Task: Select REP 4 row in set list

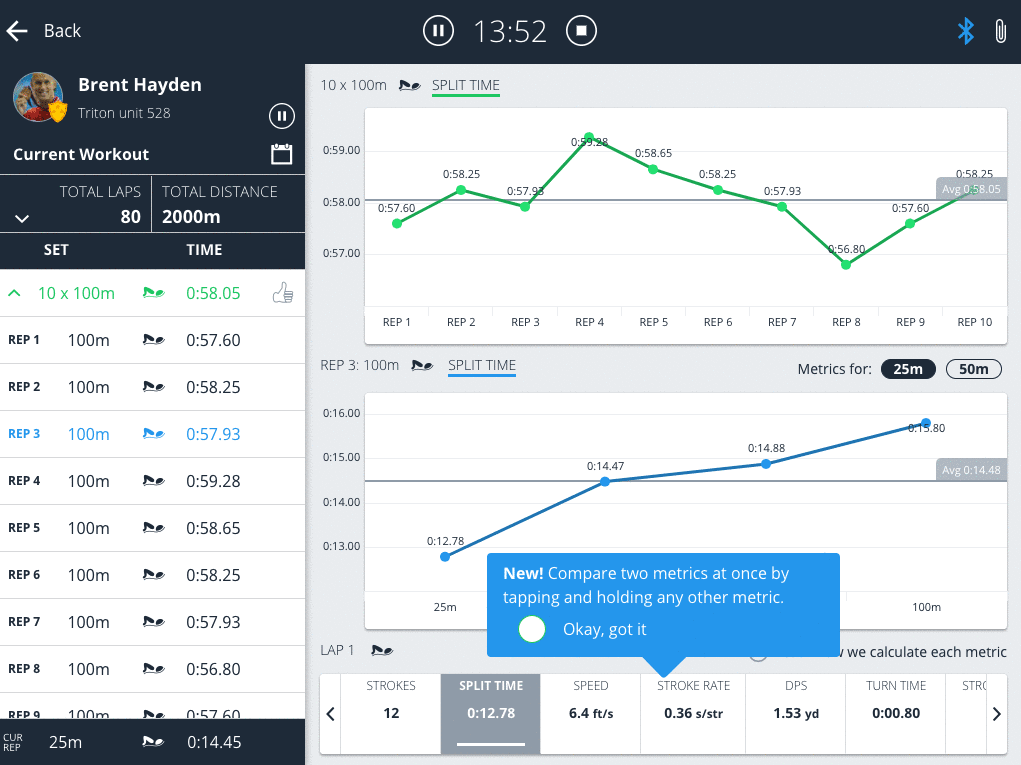Action: point(152,481)
